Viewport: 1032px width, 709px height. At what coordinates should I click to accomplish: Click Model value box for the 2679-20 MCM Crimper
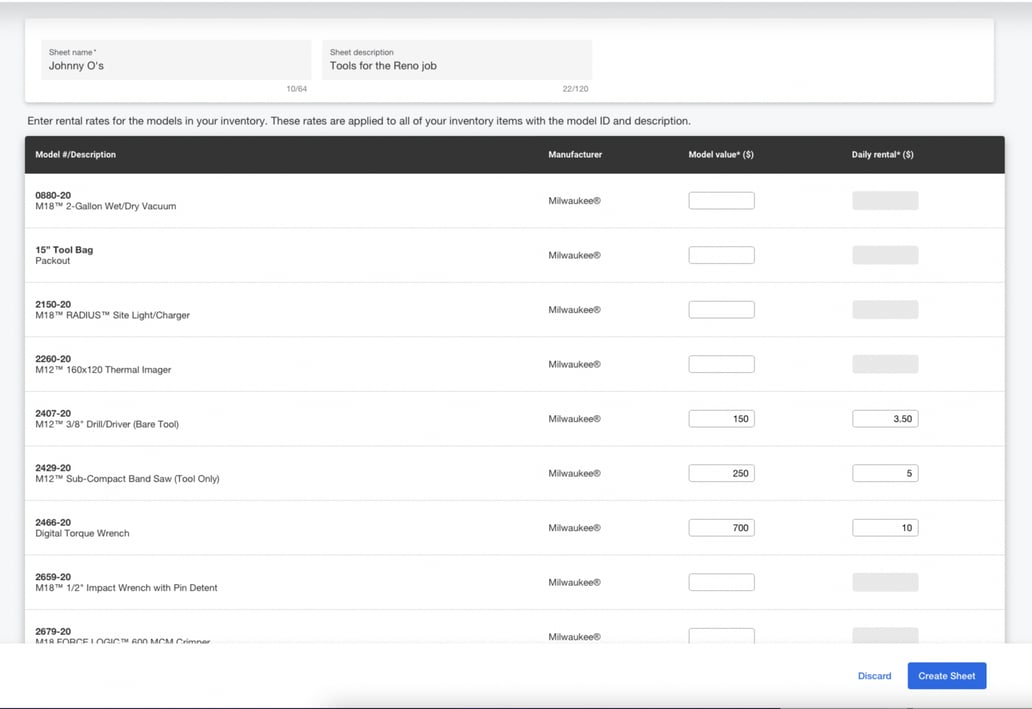(720, 636)
